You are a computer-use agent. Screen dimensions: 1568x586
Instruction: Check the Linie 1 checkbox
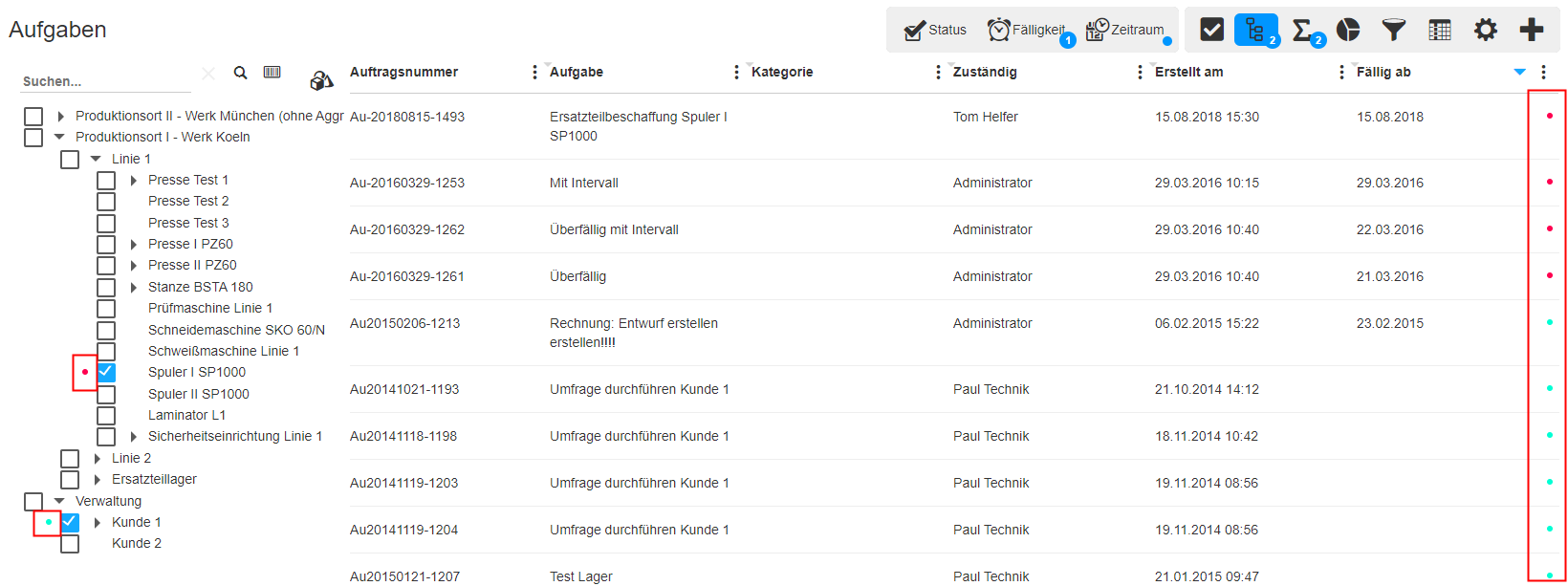click(70, 159)
